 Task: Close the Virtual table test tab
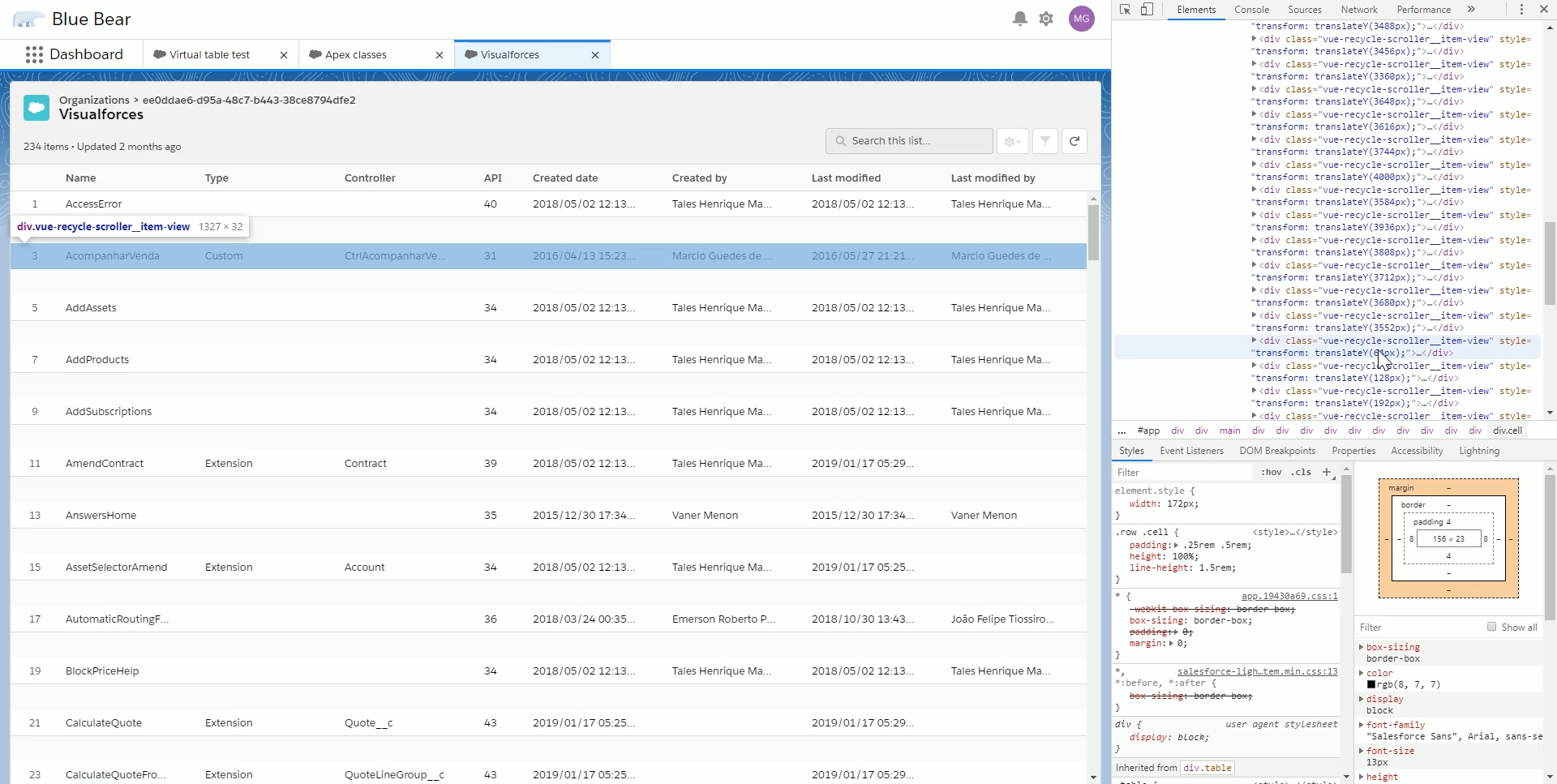click(284, 55)
